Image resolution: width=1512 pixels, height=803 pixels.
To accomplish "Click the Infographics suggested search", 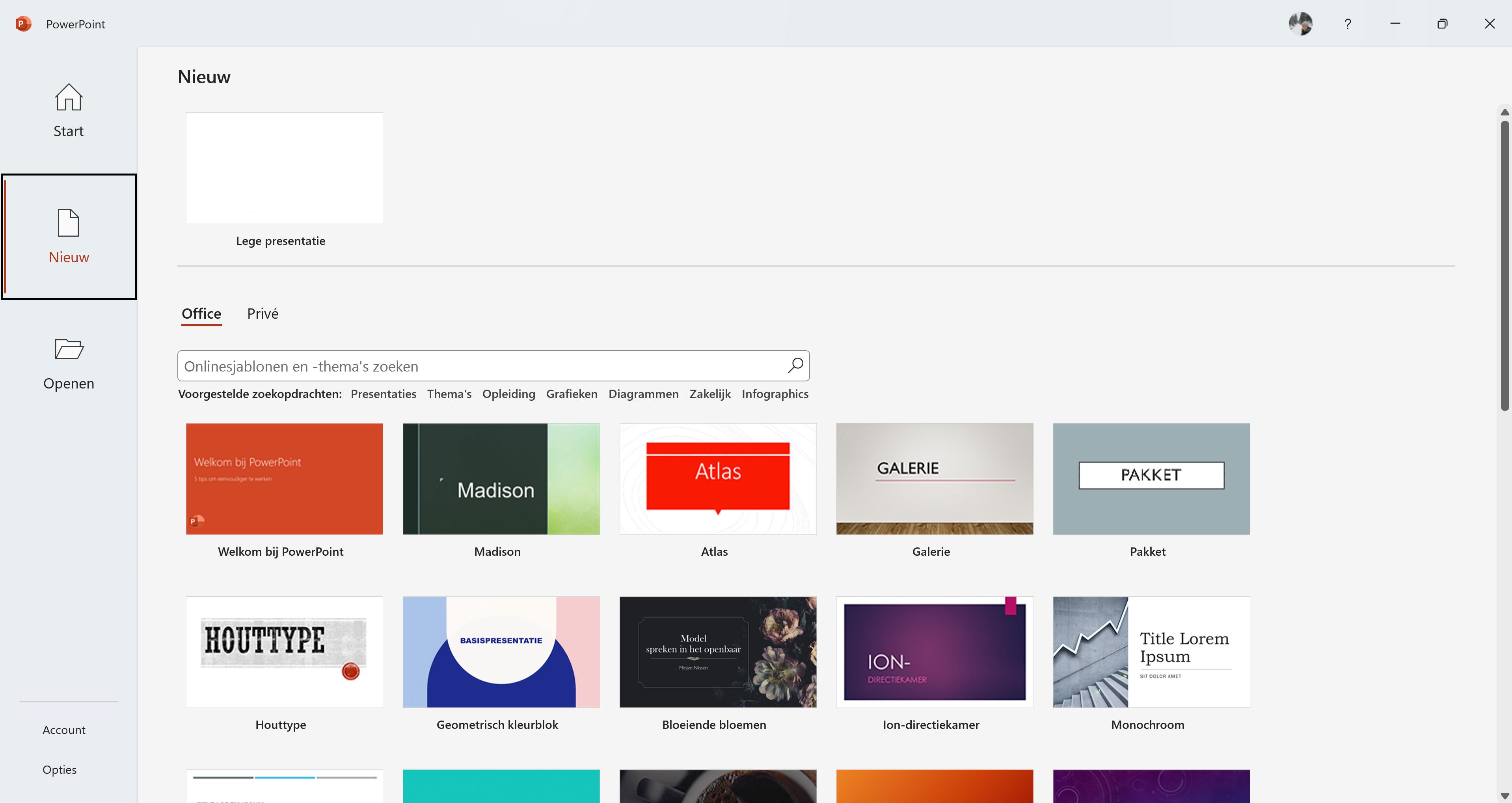I will click(775, 394).
